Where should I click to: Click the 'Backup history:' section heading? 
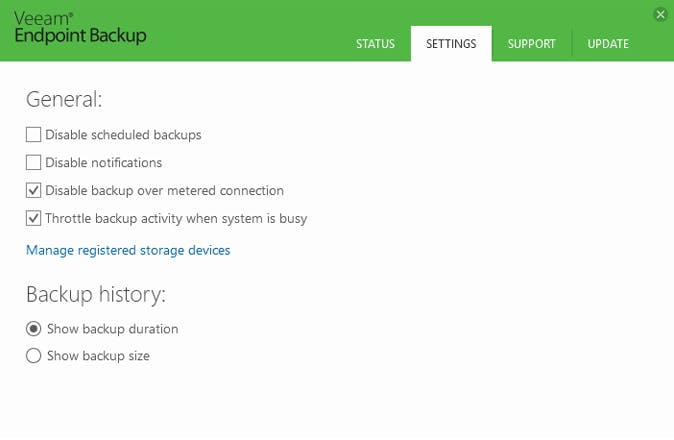(95, 294)
